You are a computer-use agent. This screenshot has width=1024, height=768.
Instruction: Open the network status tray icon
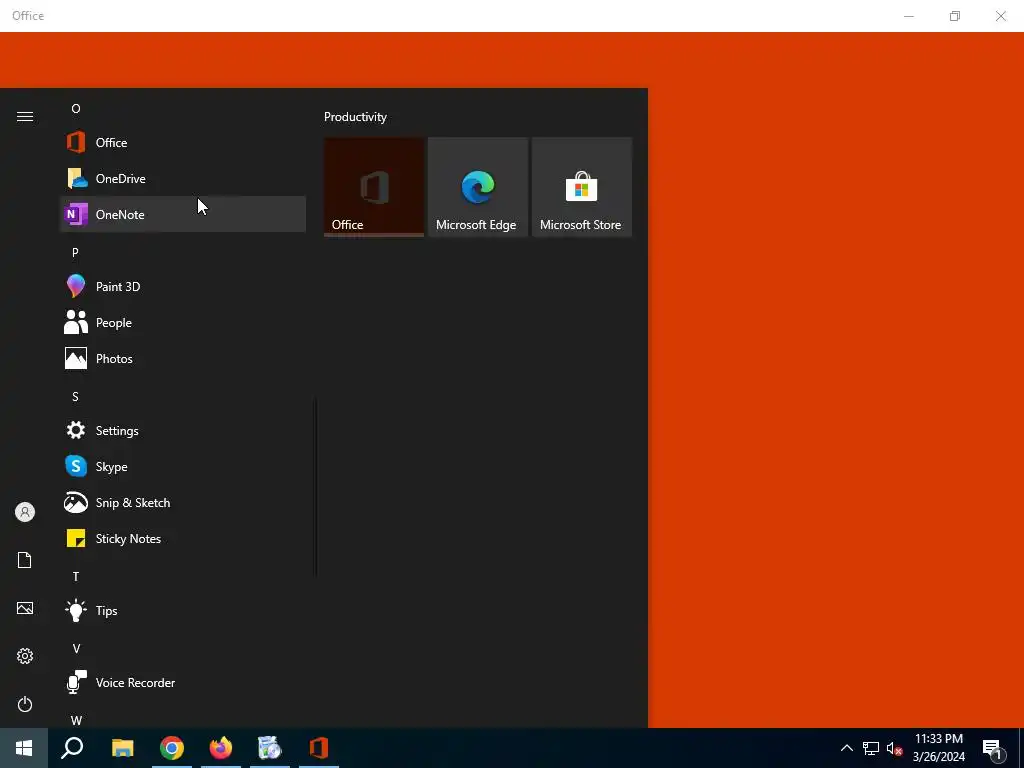click(x=871, y=748)
